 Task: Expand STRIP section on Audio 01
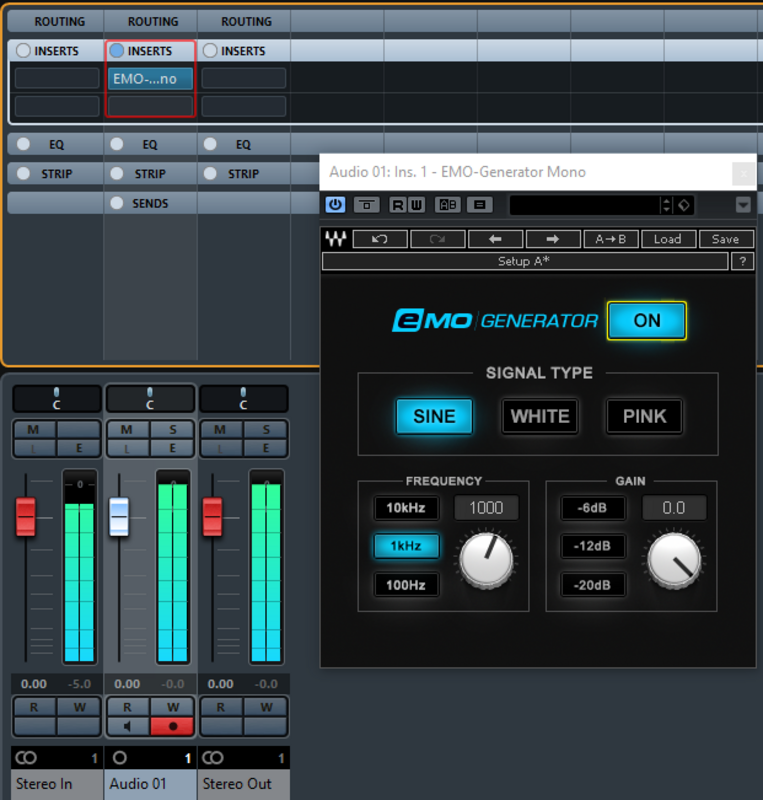(x=151, y=174)
